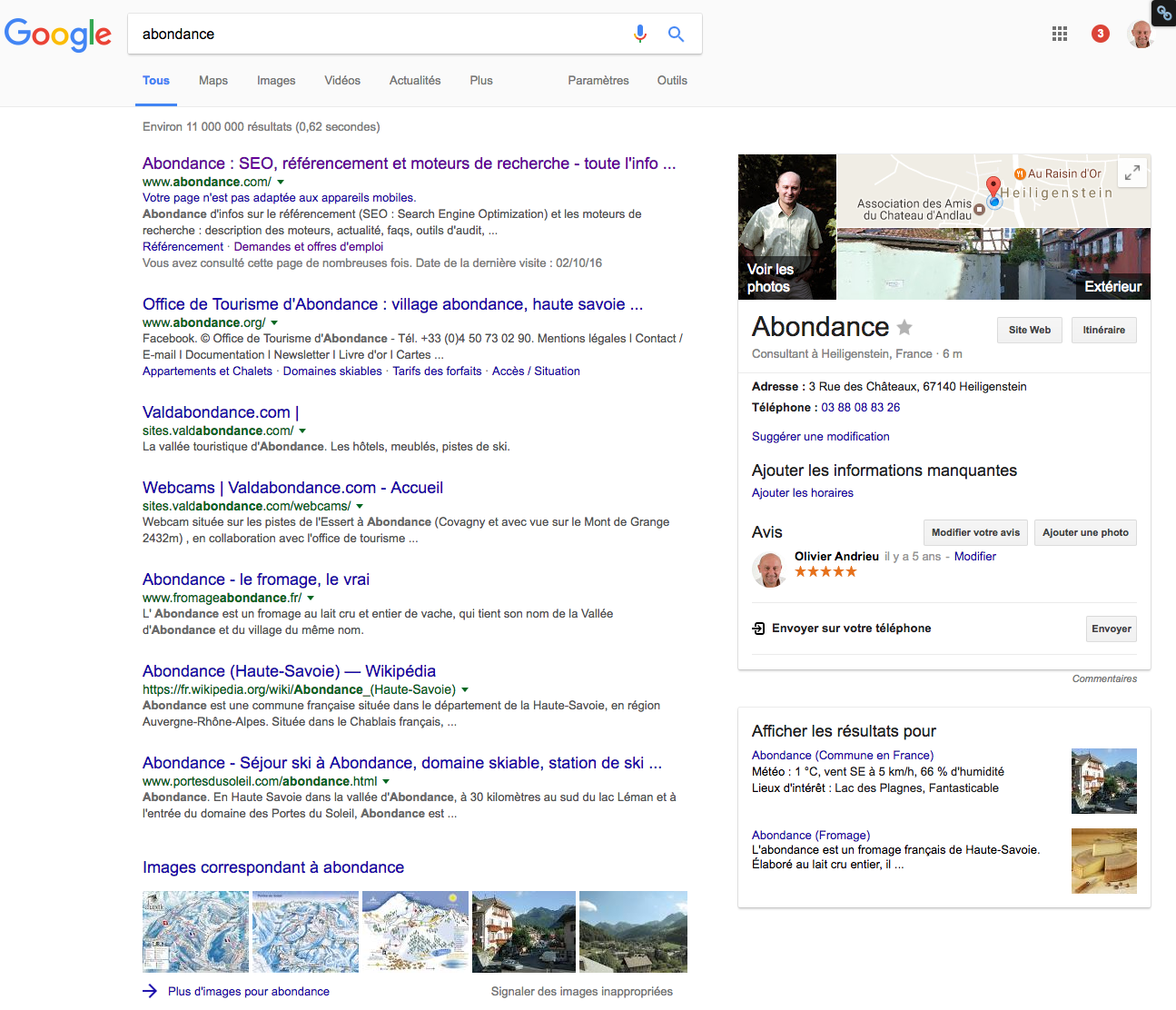
Task: Expand dropdown arrow next to fr.wikipedia.org URL
Action: (x=465, y=690)
